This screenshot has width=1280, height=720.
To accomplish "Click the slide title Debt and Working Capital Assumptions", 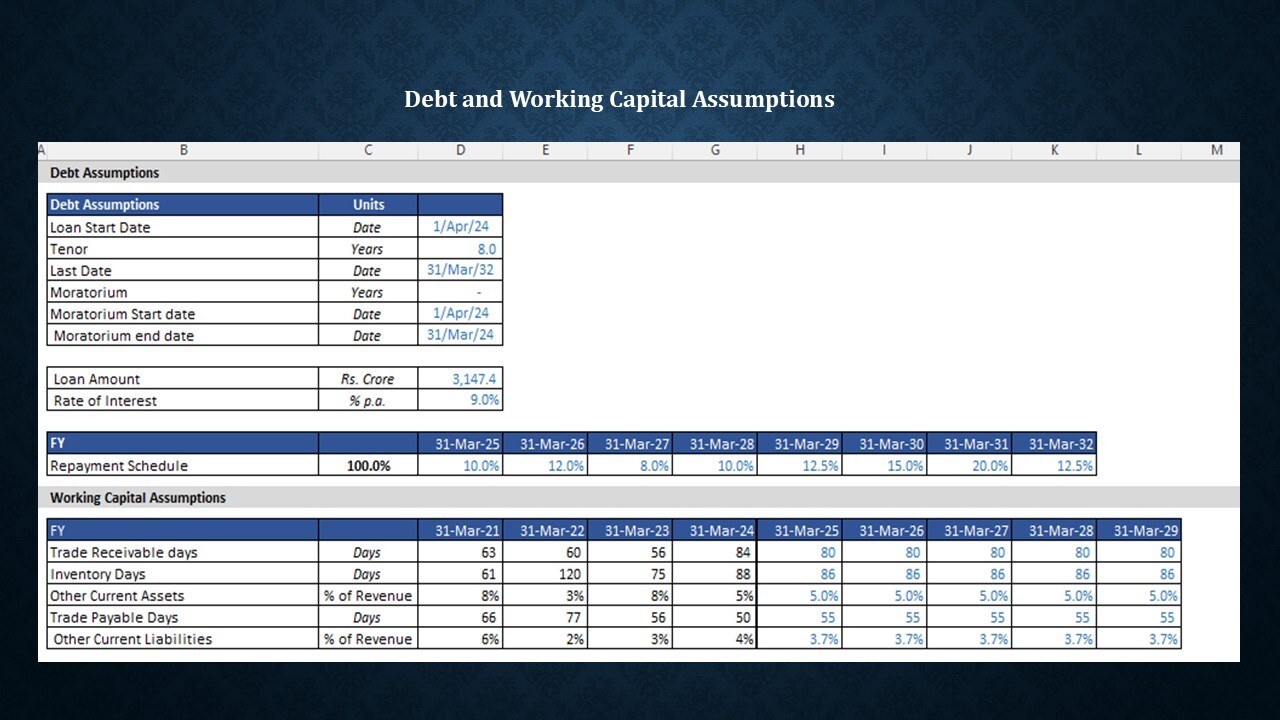I will pyautogui.click(x=619, y=99).
